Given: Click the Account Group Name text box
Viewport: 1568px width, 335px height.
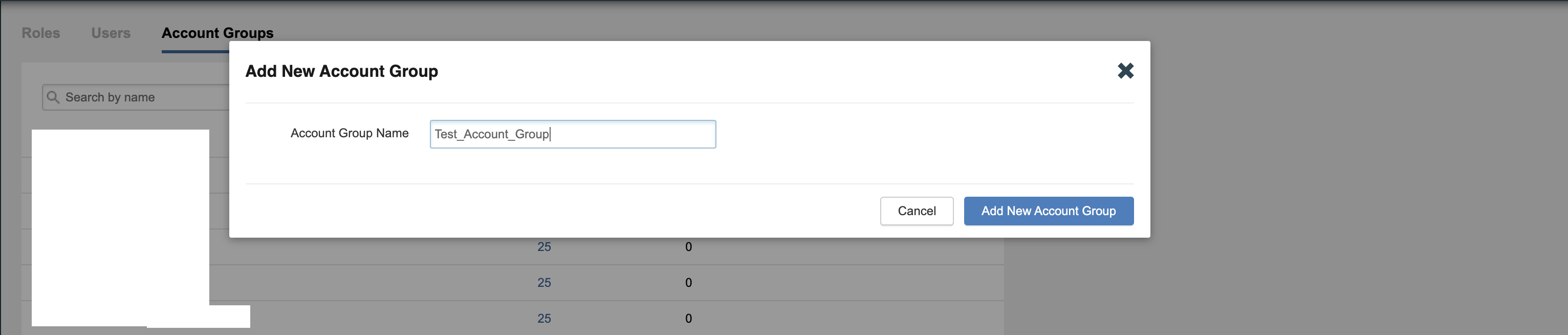Looking at the screenshot, I should click(x=572, y=134).
